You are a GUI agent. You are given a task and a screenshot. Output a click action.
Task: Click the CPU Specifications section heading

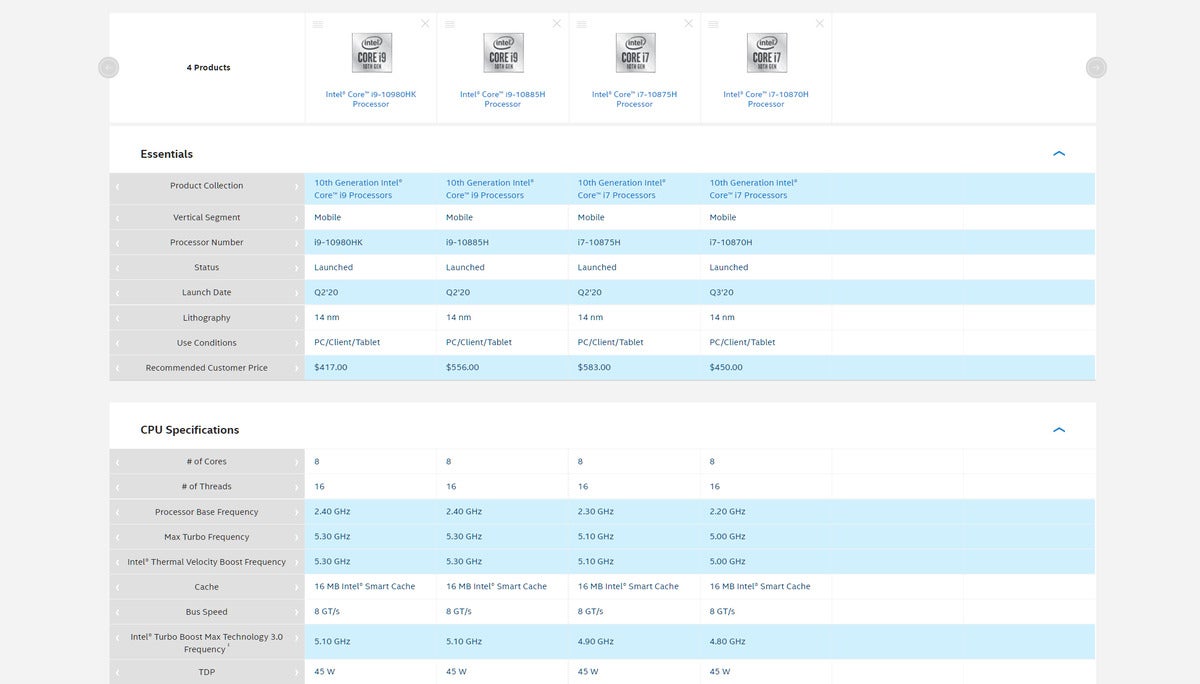[190, 430]
